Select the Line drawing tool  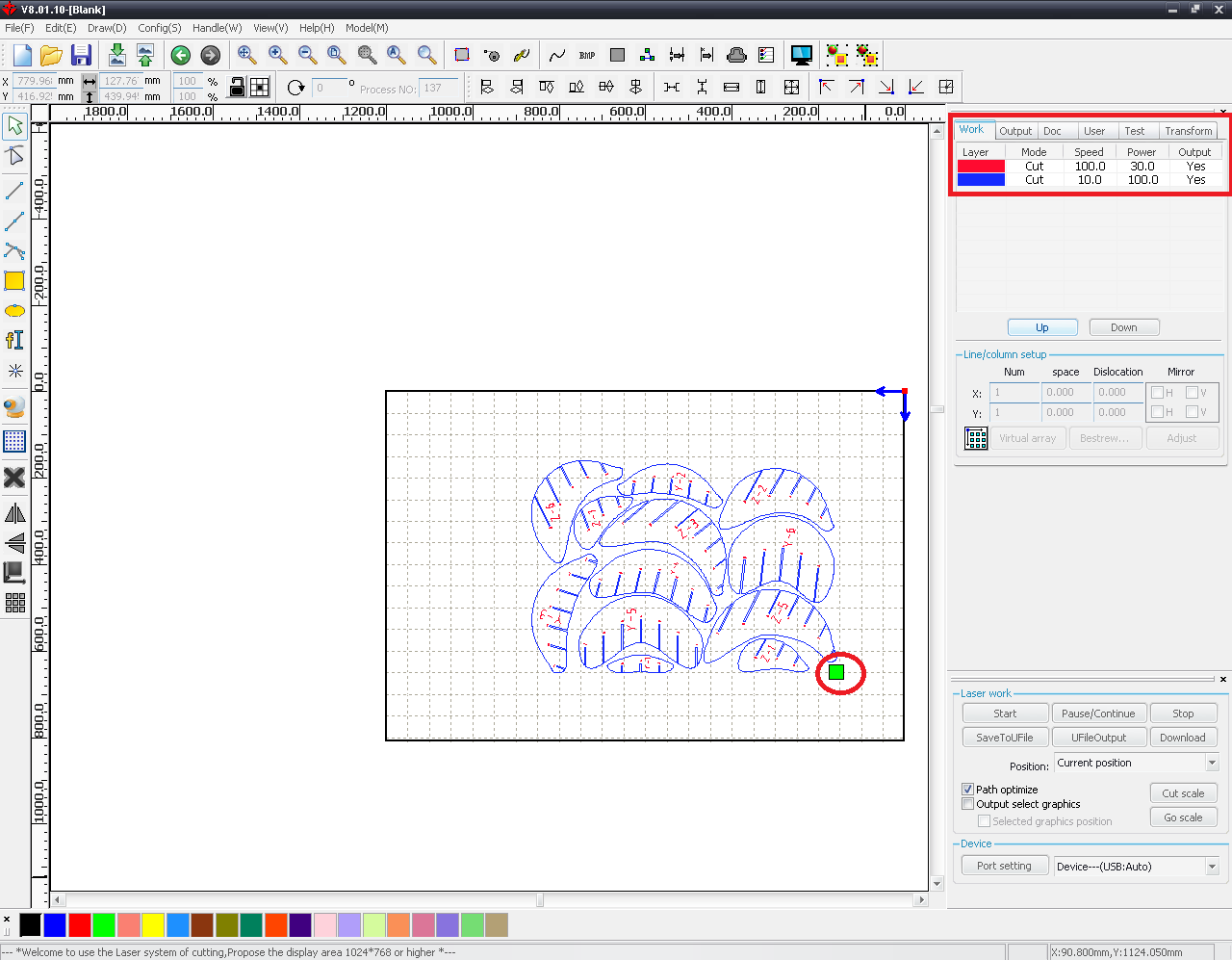point(14,191)
